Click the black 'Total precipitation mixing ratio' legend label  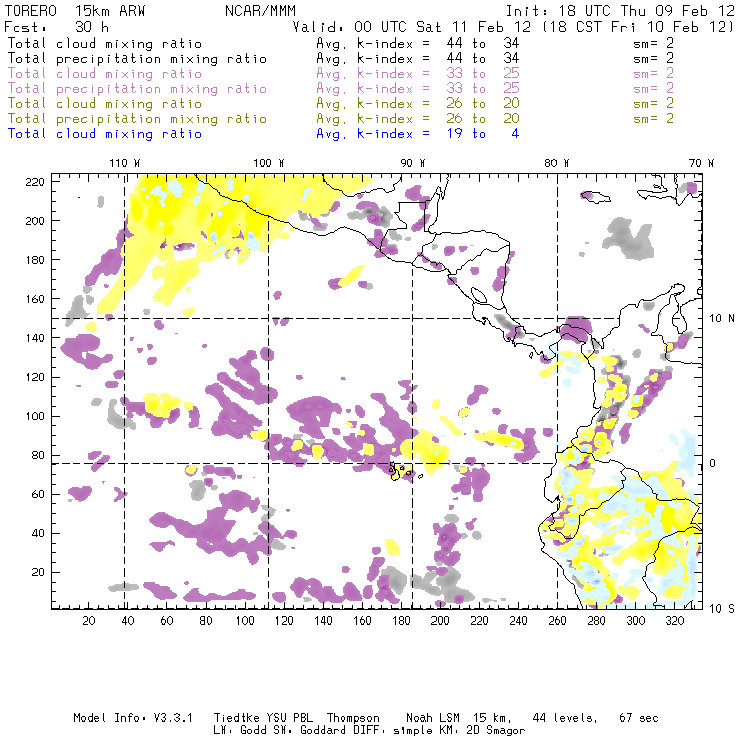(137, 59)
